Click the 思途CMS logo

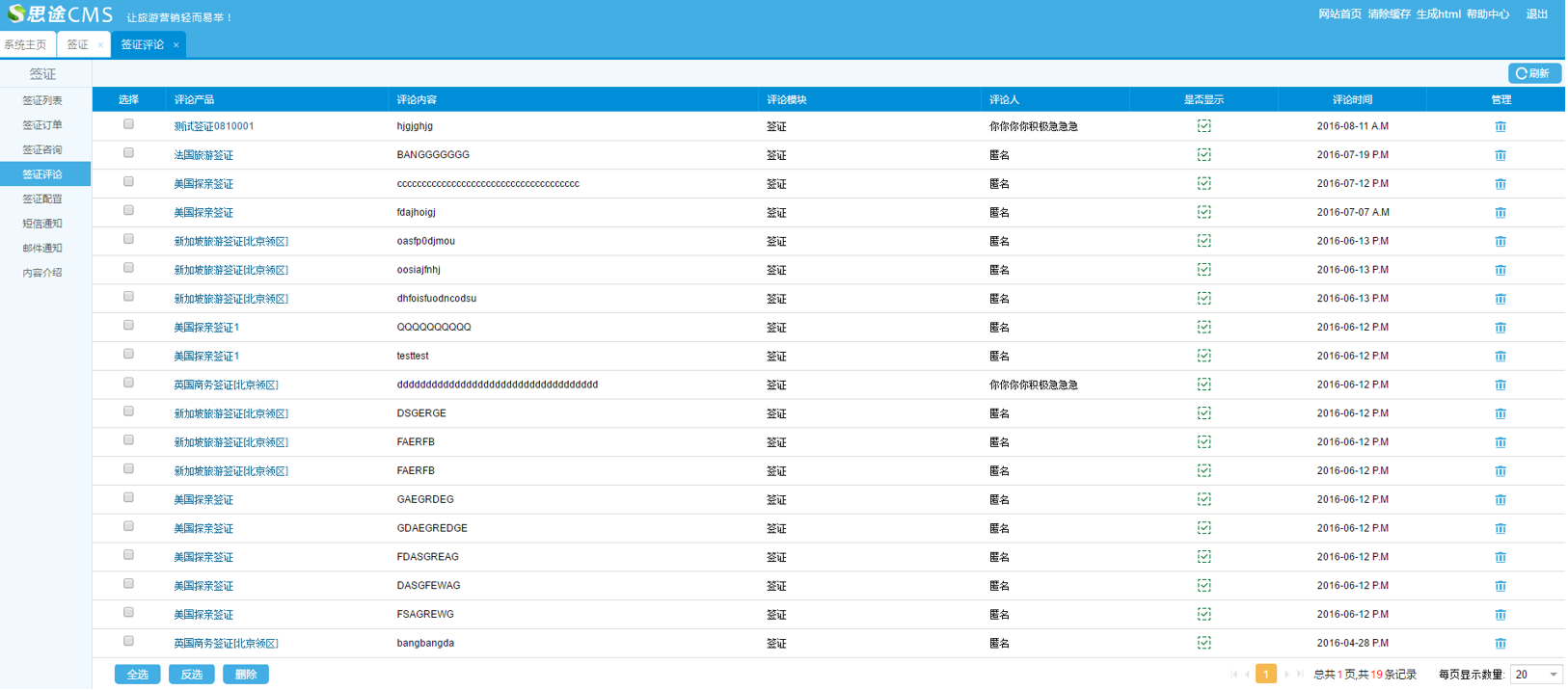point(60,14)
